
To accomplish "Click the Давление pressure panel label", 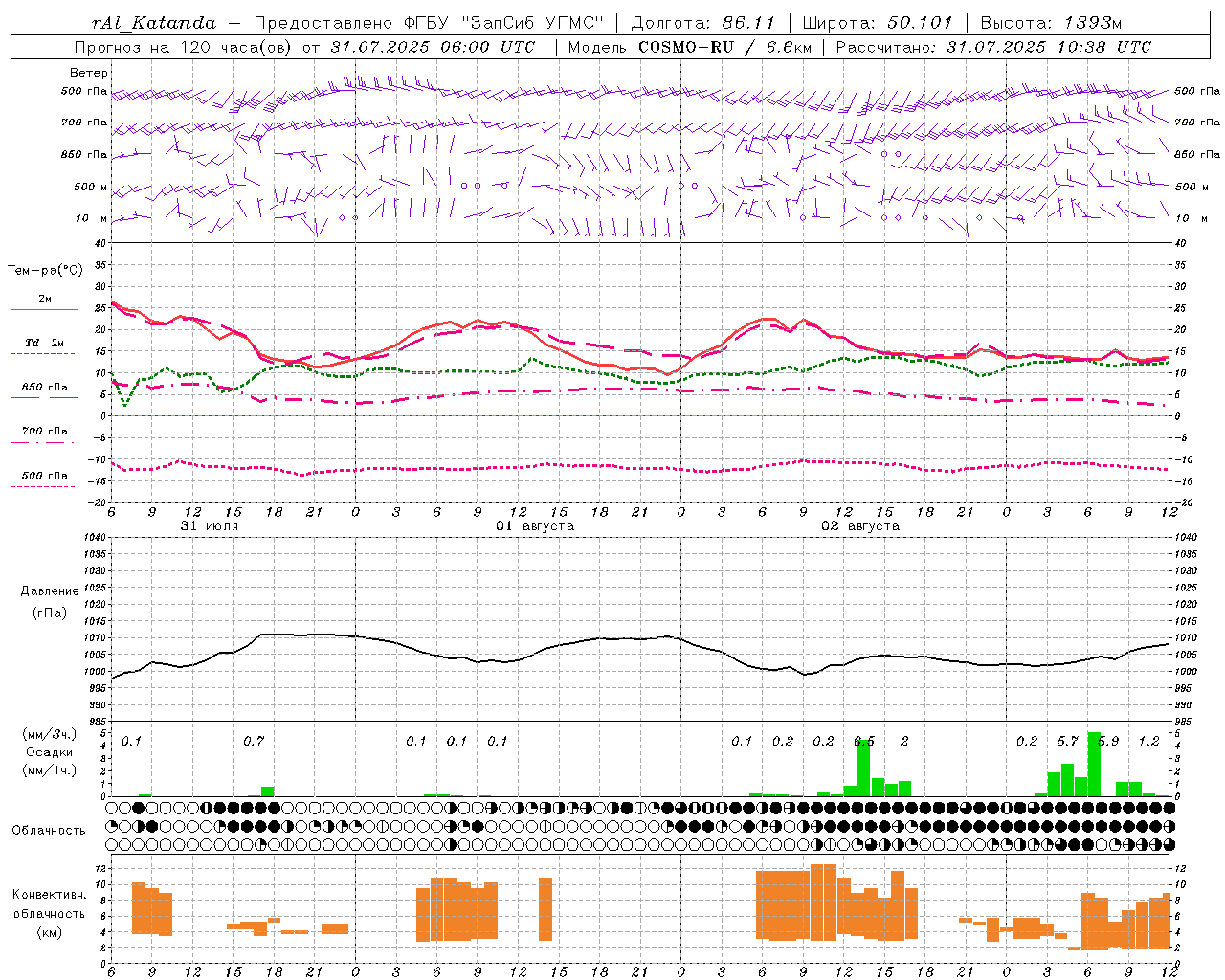I will (50, 591).
